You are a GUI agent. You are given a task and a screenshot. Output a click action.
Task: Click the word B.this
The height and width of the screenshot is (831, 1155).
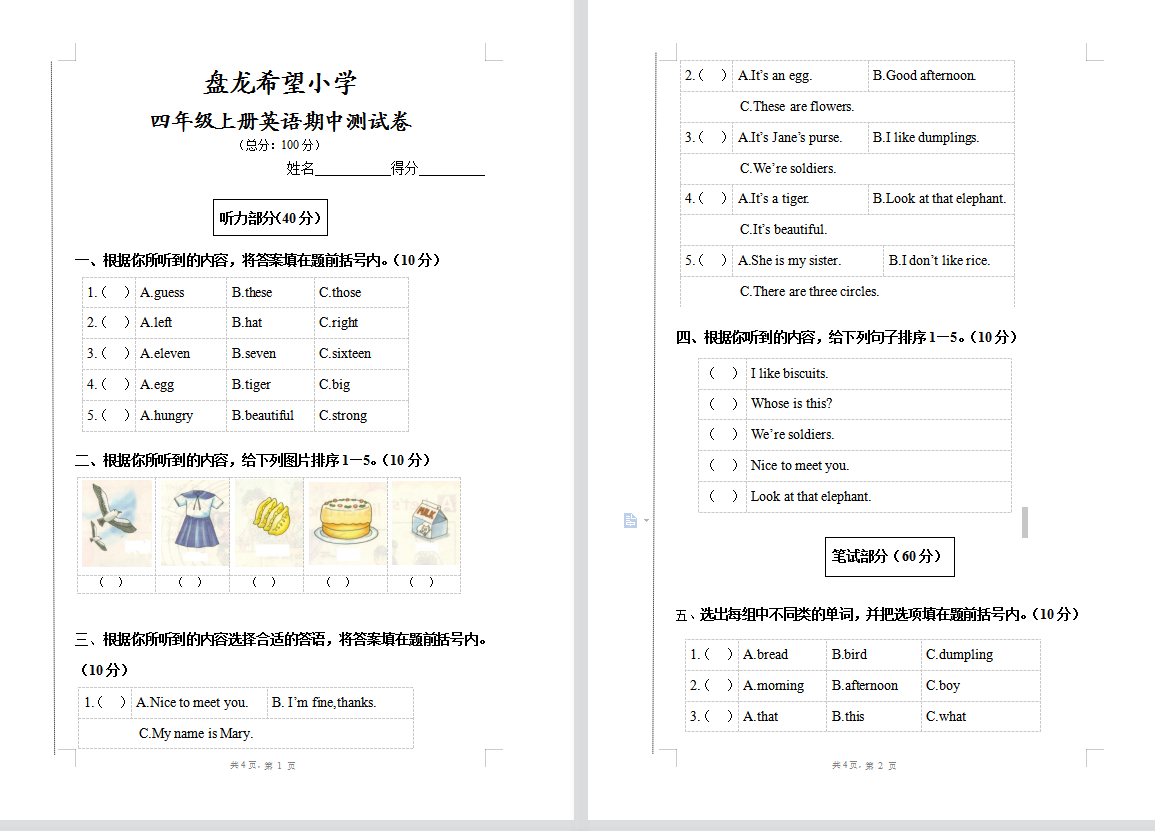(x=848, y=717)
